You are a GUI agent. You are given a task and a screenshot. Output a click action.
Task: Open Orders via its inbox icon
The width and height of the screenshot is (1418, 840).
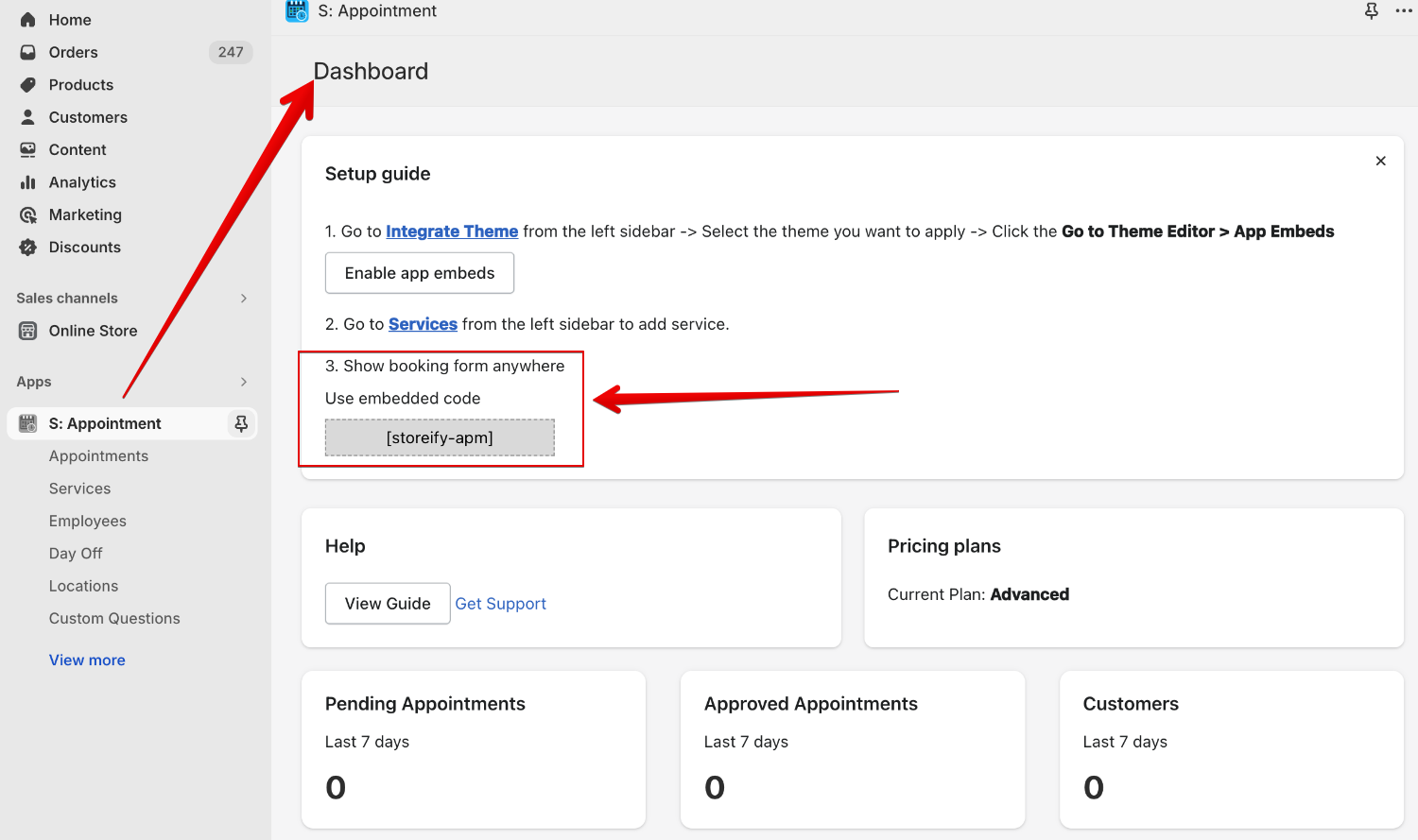tap(28, 52)
